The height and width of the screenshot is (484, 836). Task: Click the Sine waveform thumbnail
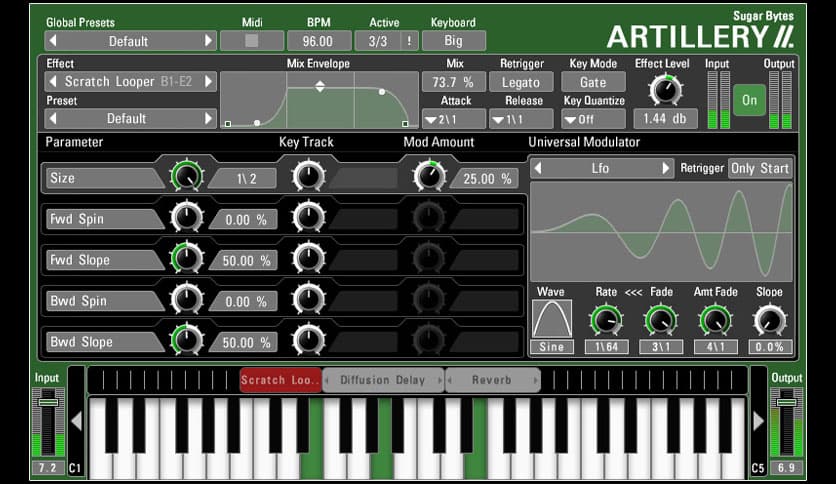tap(552, 319)
